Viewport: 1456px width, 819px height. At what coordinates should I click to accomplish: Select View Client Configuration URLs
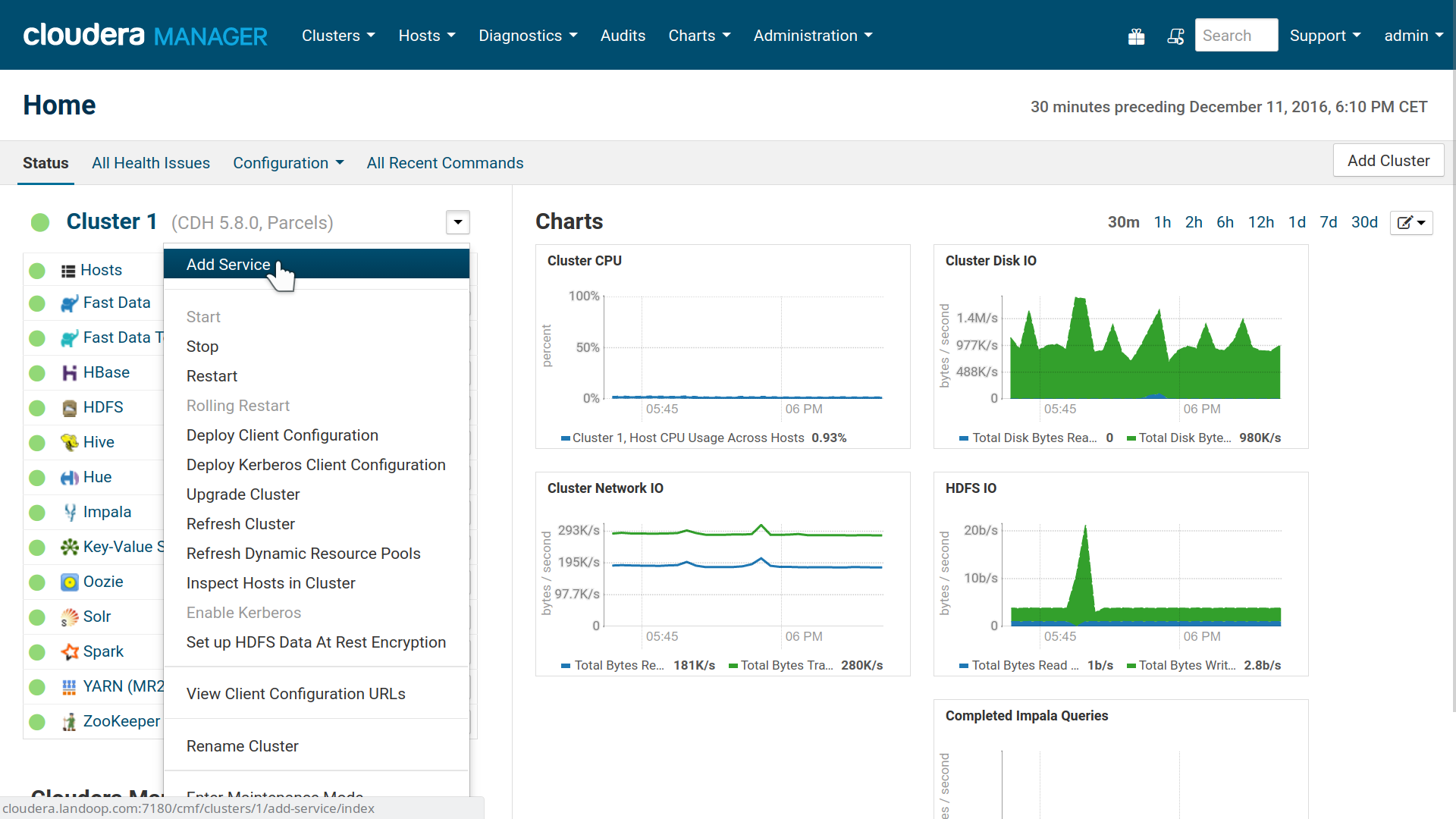pyautogui.click(x=316, y=694)
